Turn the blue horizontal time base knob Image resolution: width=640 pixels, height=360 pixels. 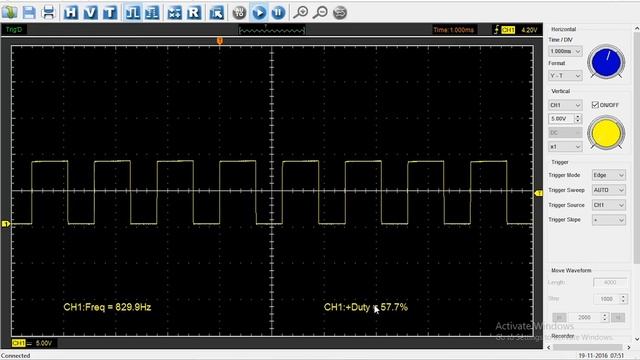click(x=606, y=62)
